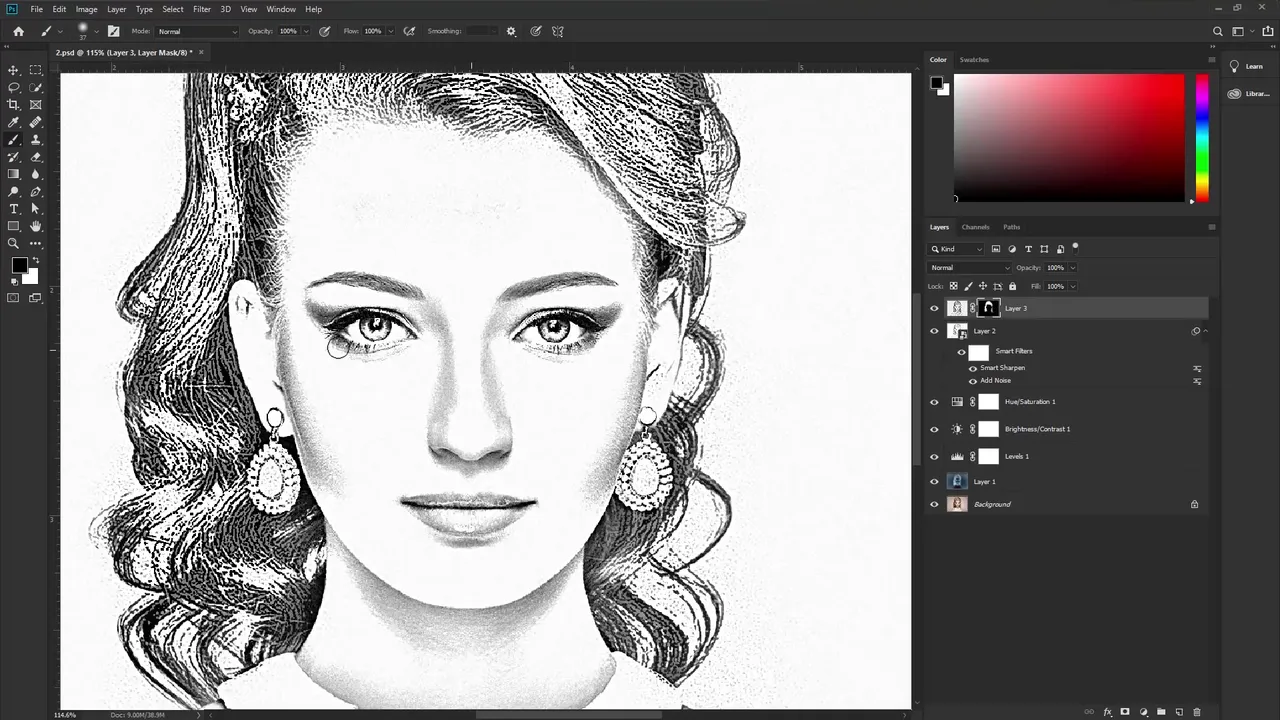Select the Eraser tool
This screenshot has height=720, width=1280.
(x=36, y=157)
